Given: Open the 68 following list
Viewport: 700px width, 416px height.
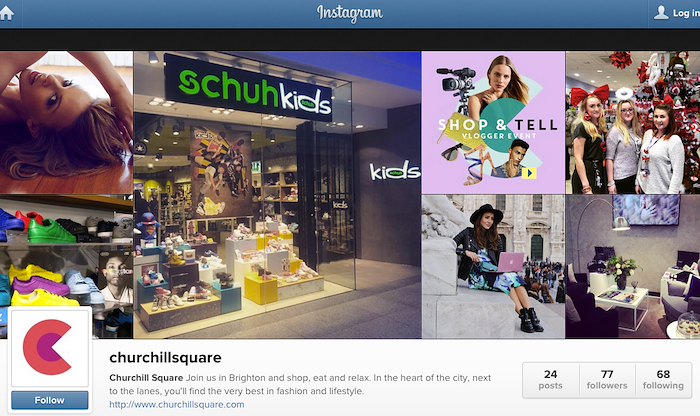Looking at the screenshot, I should click(663, 380).
